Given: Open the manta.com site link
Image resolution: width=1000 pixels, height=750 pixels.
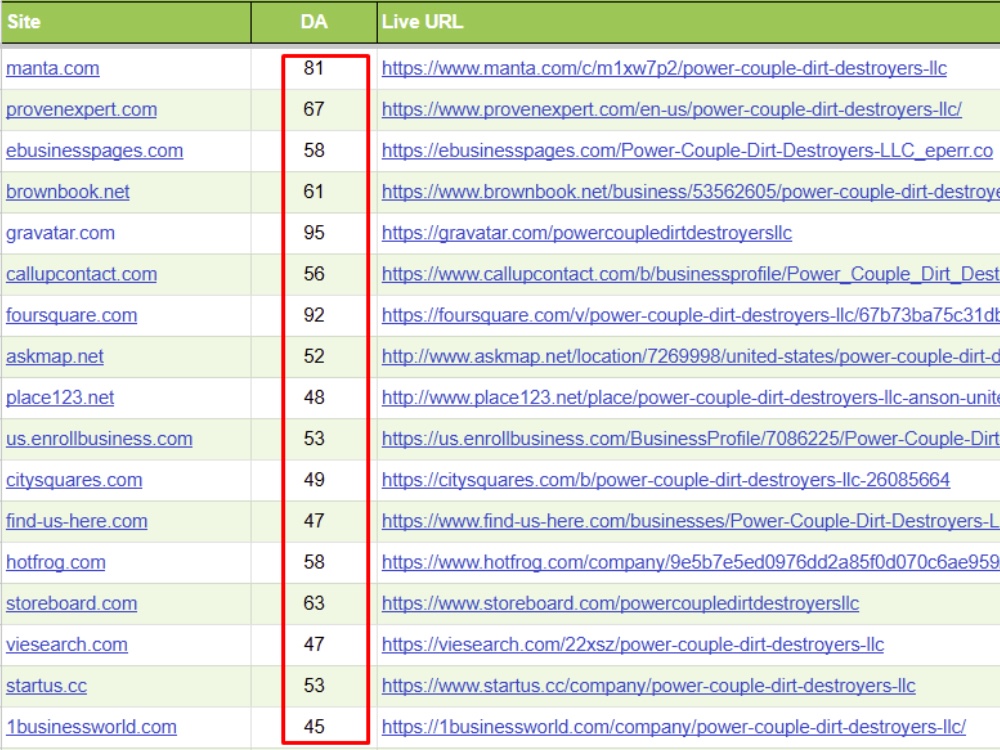Looking at the screenshot, I should [53, 68].
